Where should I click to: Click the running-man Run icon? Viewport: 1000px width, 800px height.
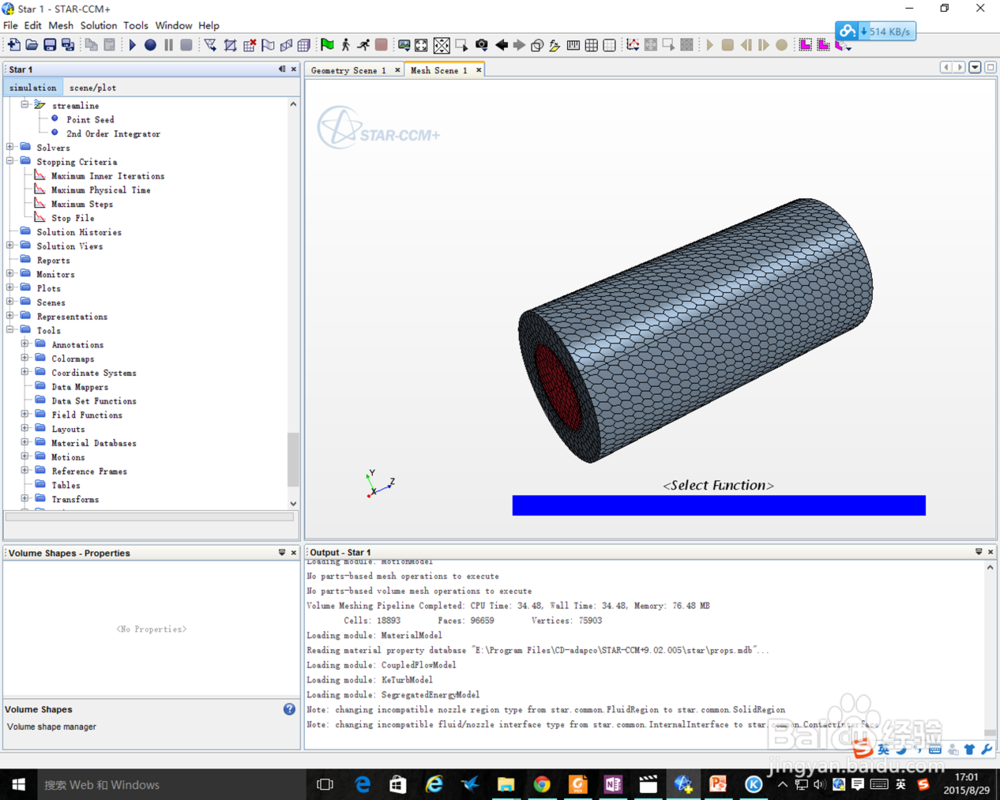tap(364, 45)
